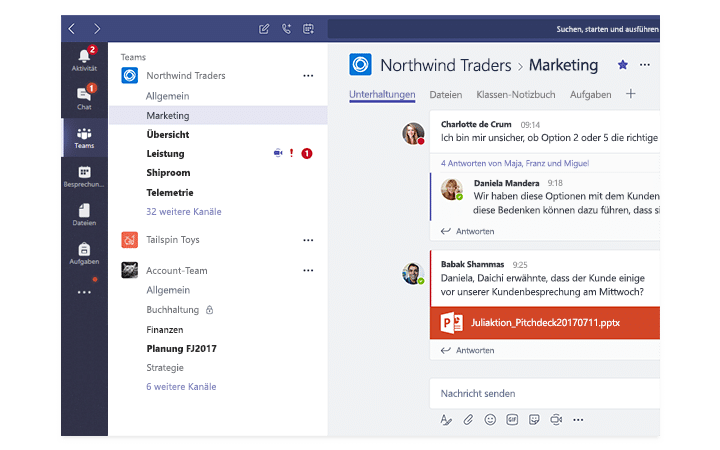
Task: Open Chat in the left sidebar
Action: point(84,97)
